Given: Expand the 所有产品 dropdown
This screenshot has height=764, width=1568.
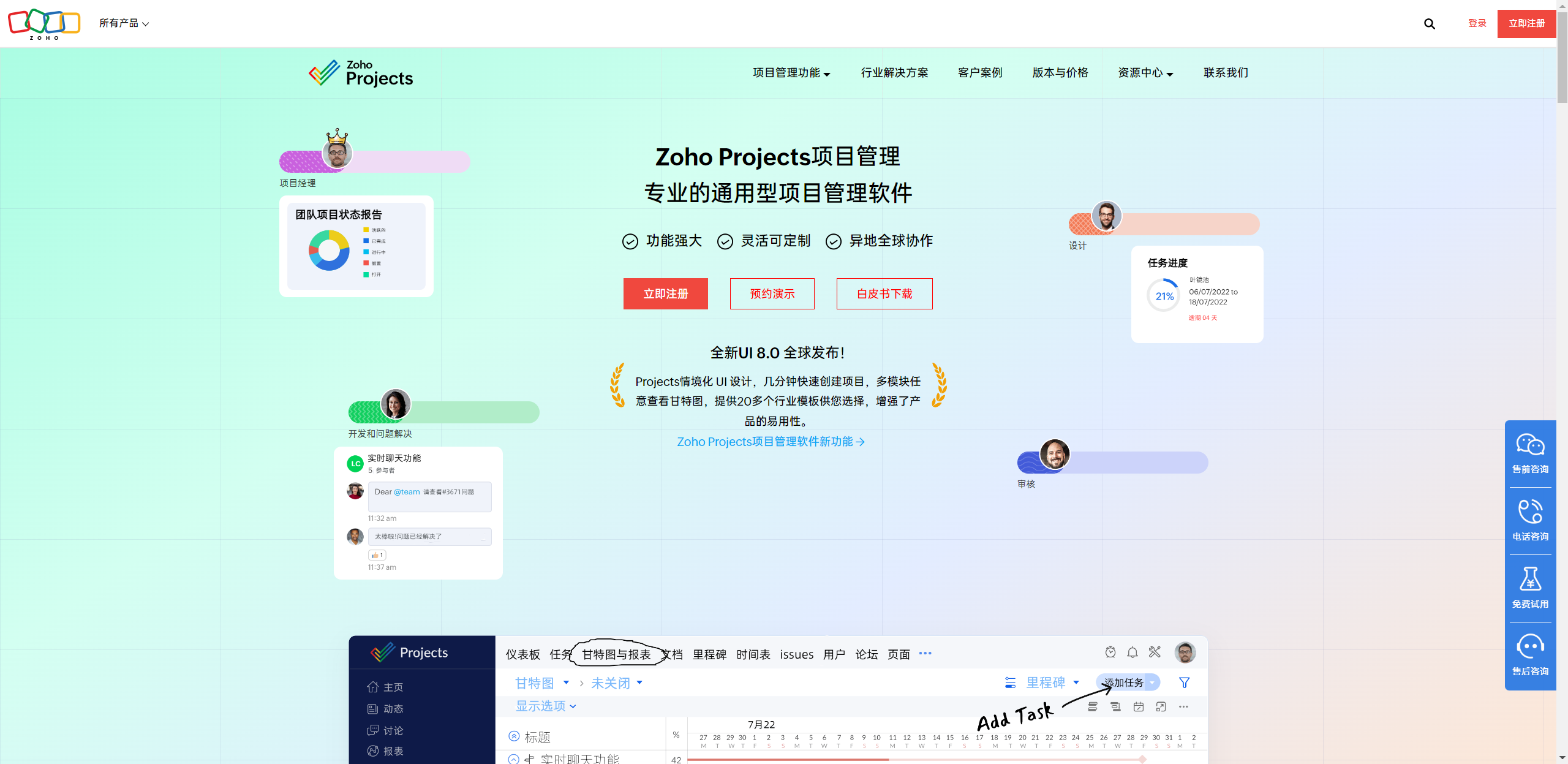Looking at the screenshot, I should click(x=124, y=23).
